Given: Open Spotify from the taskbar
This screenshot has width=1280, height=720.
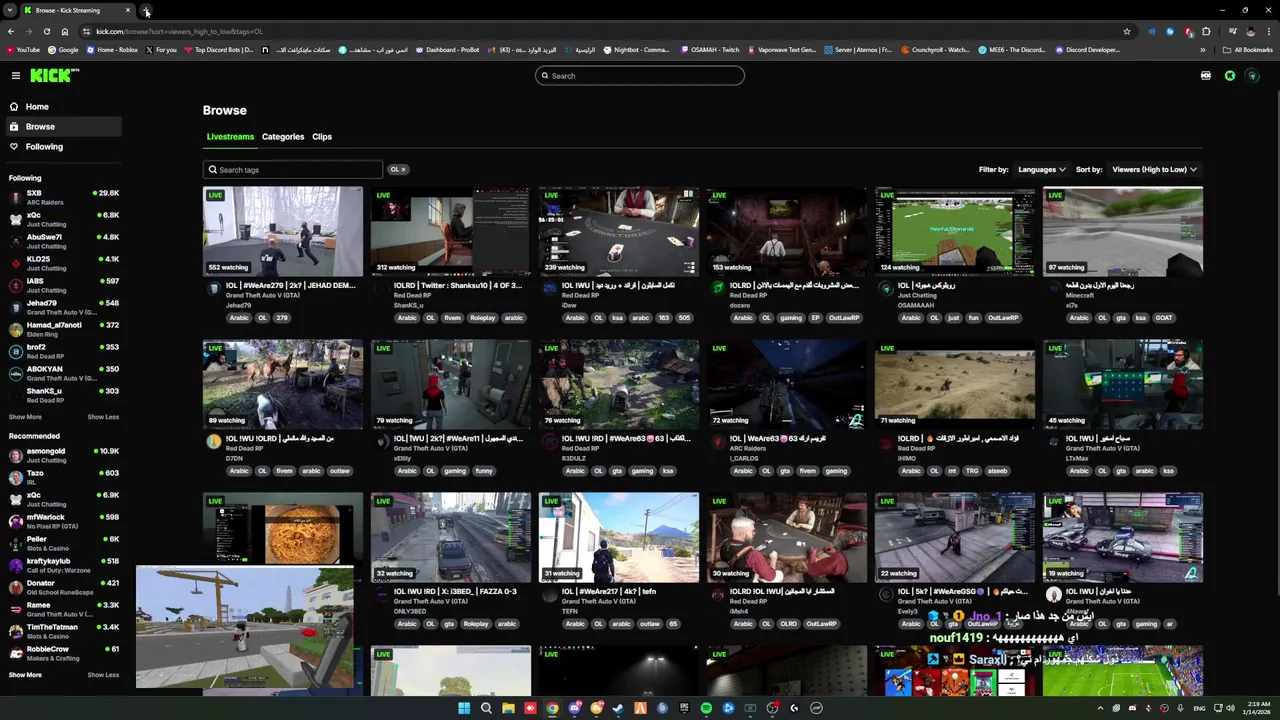Looking at the screenshot, I should coord(706,708).
